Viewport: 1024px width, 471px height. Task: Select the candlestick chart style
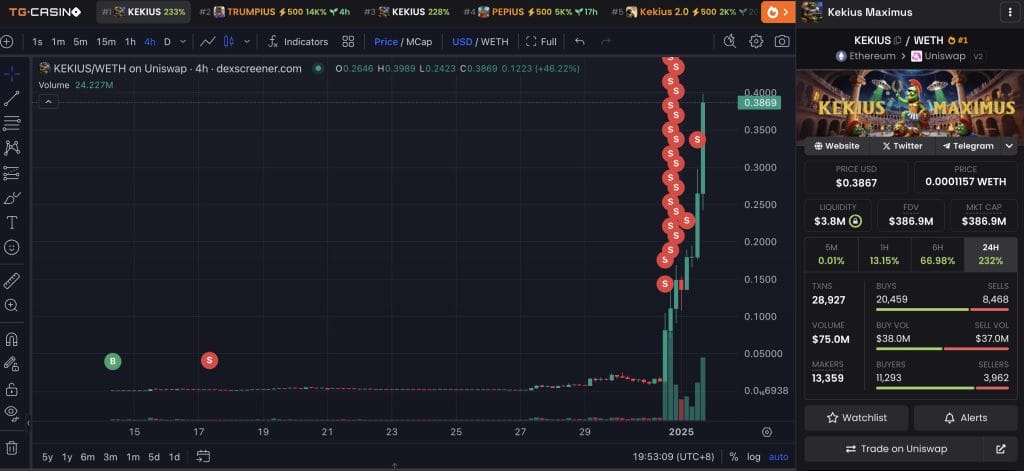[229, 42]
